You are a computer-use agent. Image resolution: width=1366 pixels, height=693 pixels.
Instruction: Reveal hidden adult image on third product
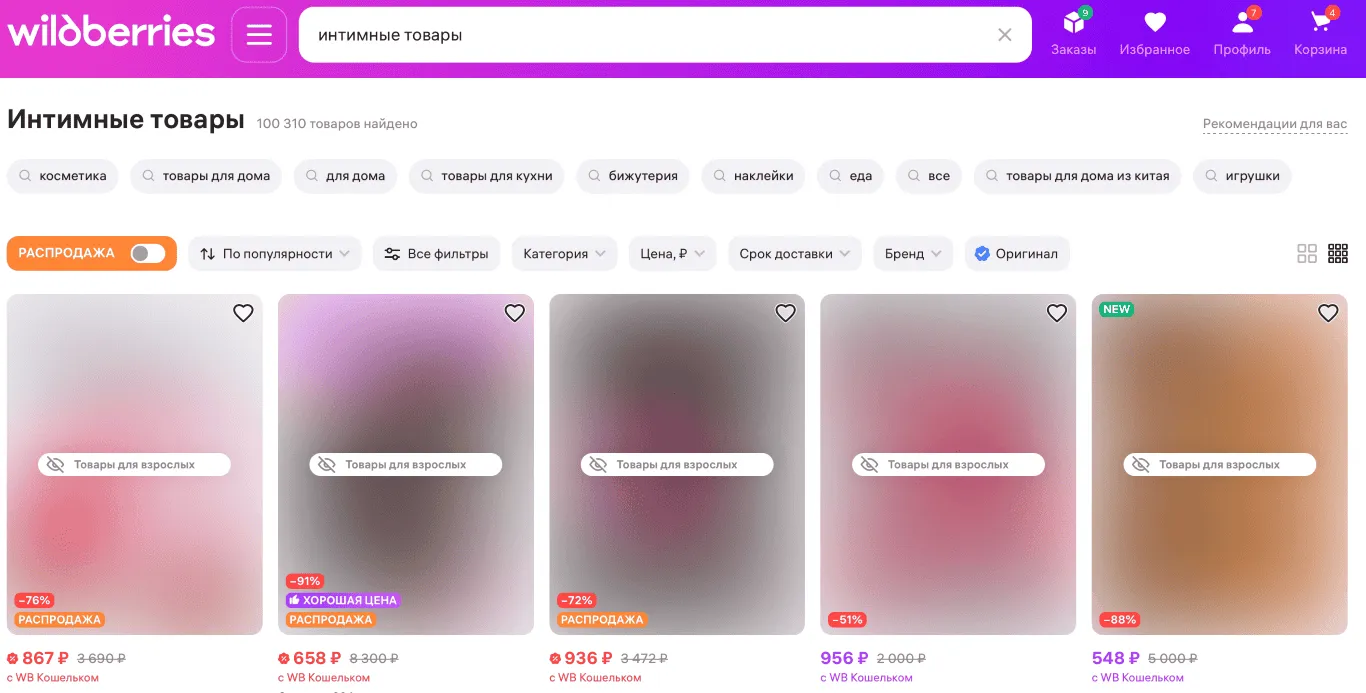click(x=677, y=465)
